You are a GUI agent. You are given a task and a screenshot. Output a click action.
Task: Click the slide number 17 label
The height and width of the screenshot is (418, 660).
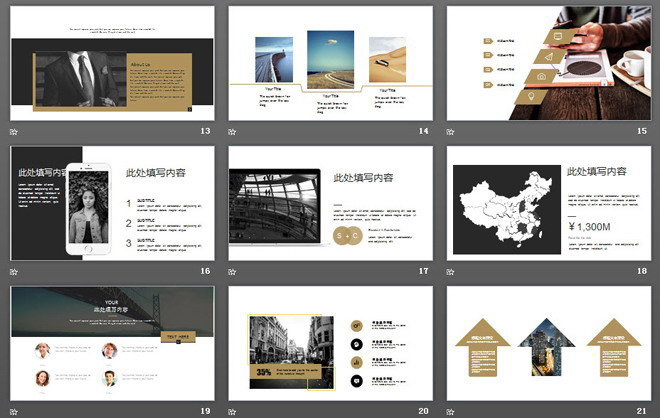pyautogui.click(x=423, y=271)
